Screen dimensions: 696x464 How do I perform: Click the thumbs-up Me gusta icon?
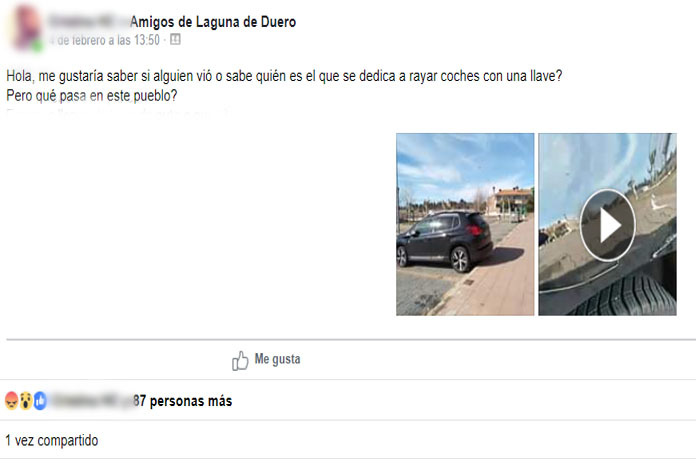(240, 361)
